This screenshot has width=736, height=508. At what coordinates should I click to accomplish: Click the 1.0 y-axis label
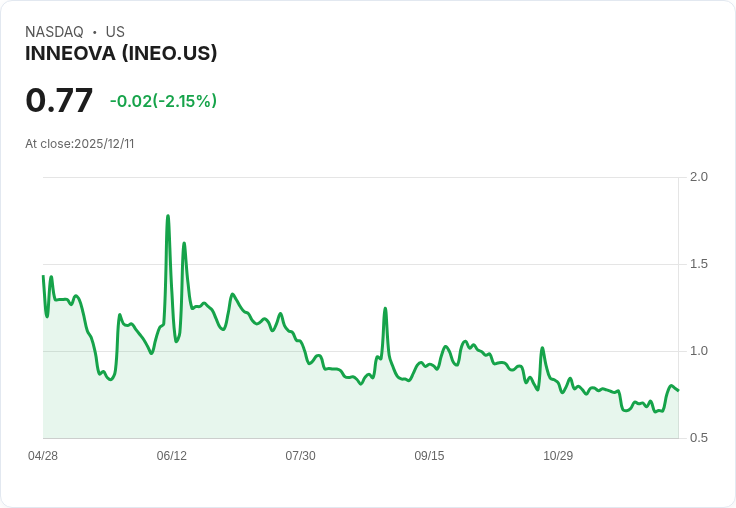point(699,351)
